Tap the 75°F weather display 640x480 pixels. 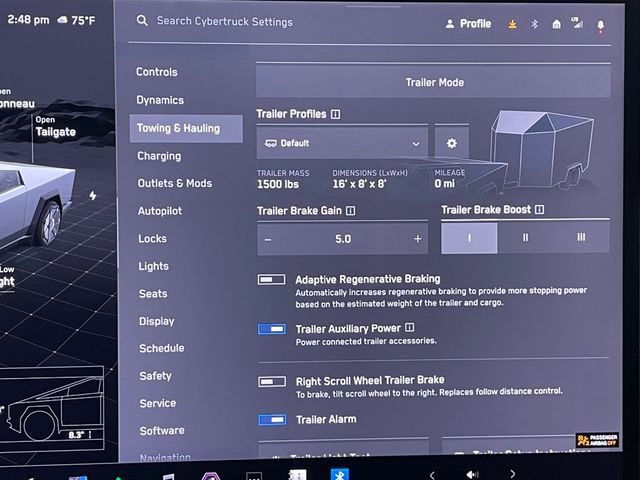pos(77,20)
